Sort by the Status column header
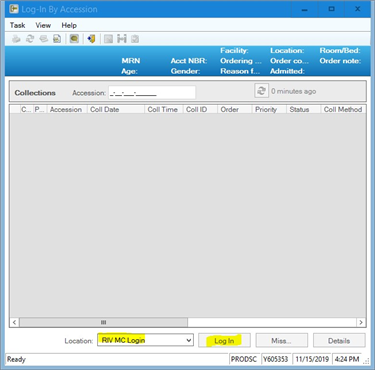 (304, 109)
